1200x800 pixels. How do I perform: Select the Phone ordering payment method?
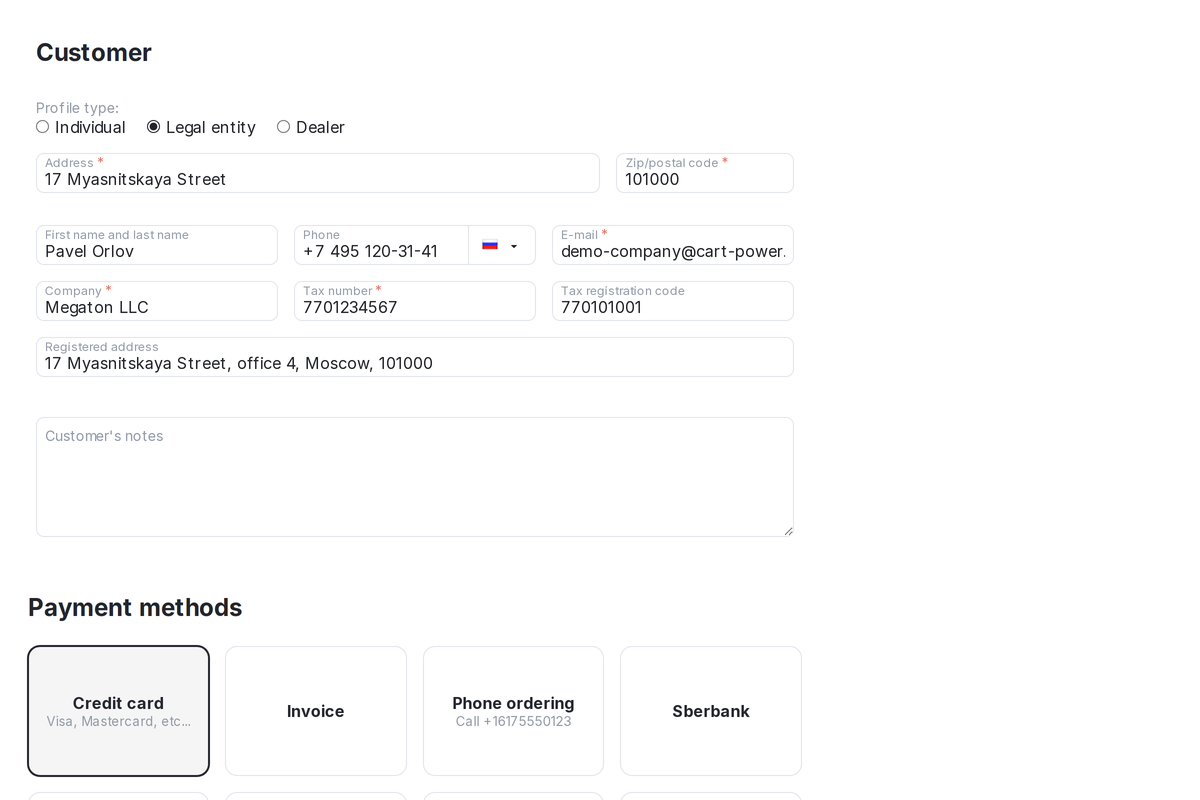tap(513, 711)
